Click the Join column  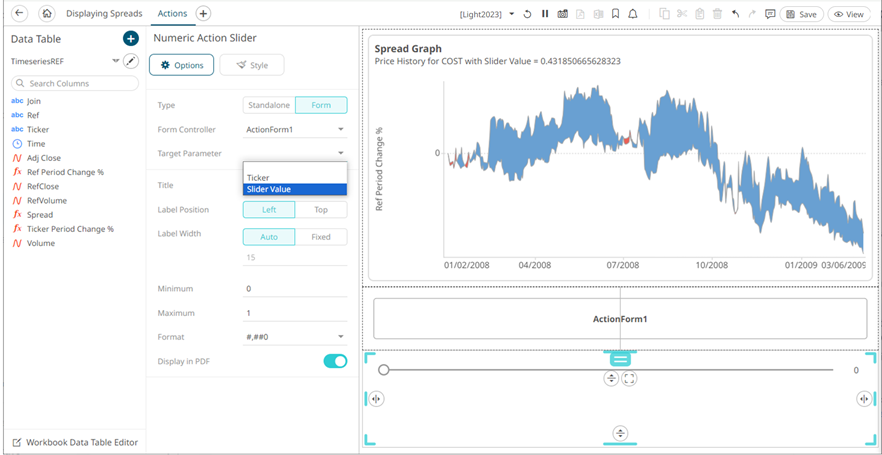point(34,101)
